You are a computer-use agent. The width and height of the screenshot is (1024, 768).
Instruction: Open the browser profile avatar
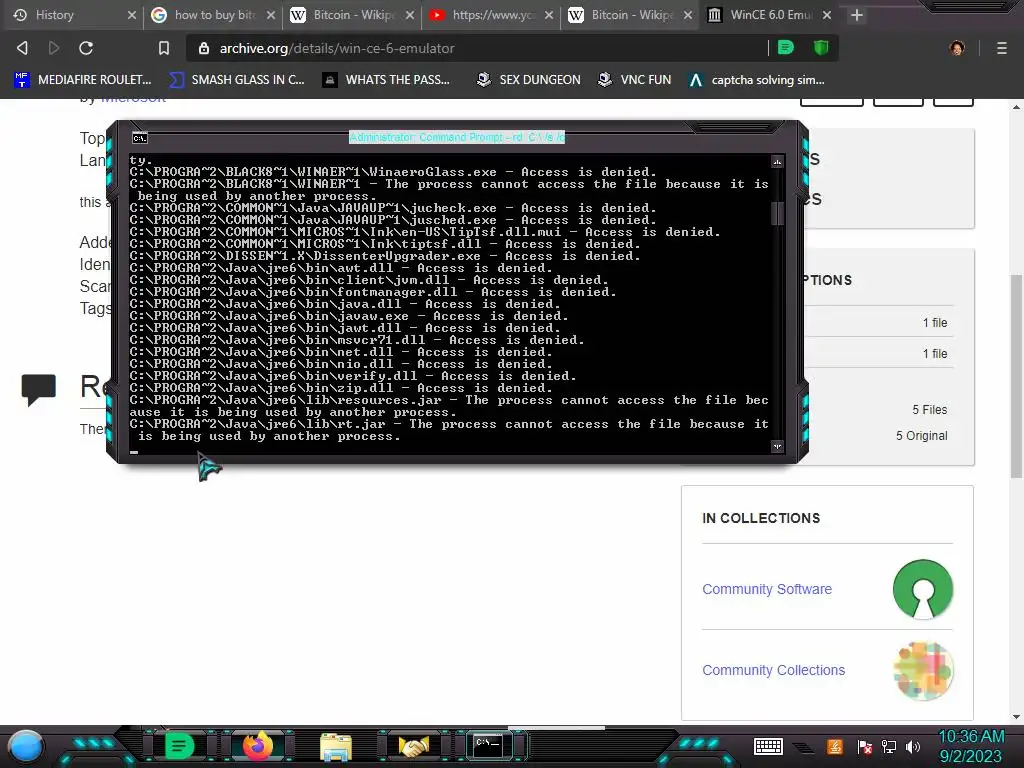point(957,48)
